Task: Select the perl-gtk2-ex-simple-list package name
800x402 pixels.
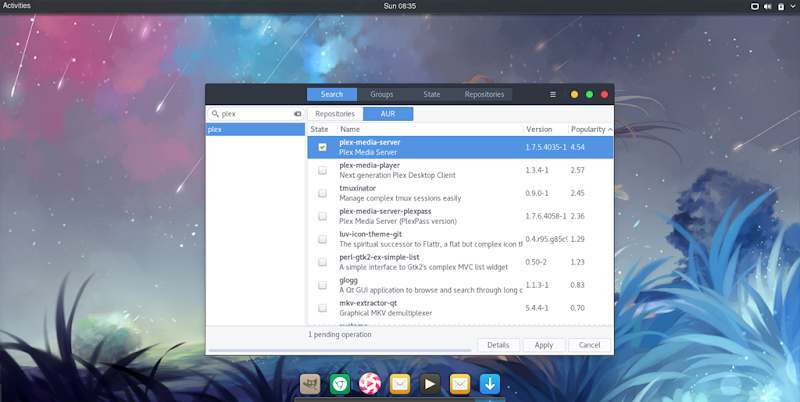Action: tap(379, 257)
